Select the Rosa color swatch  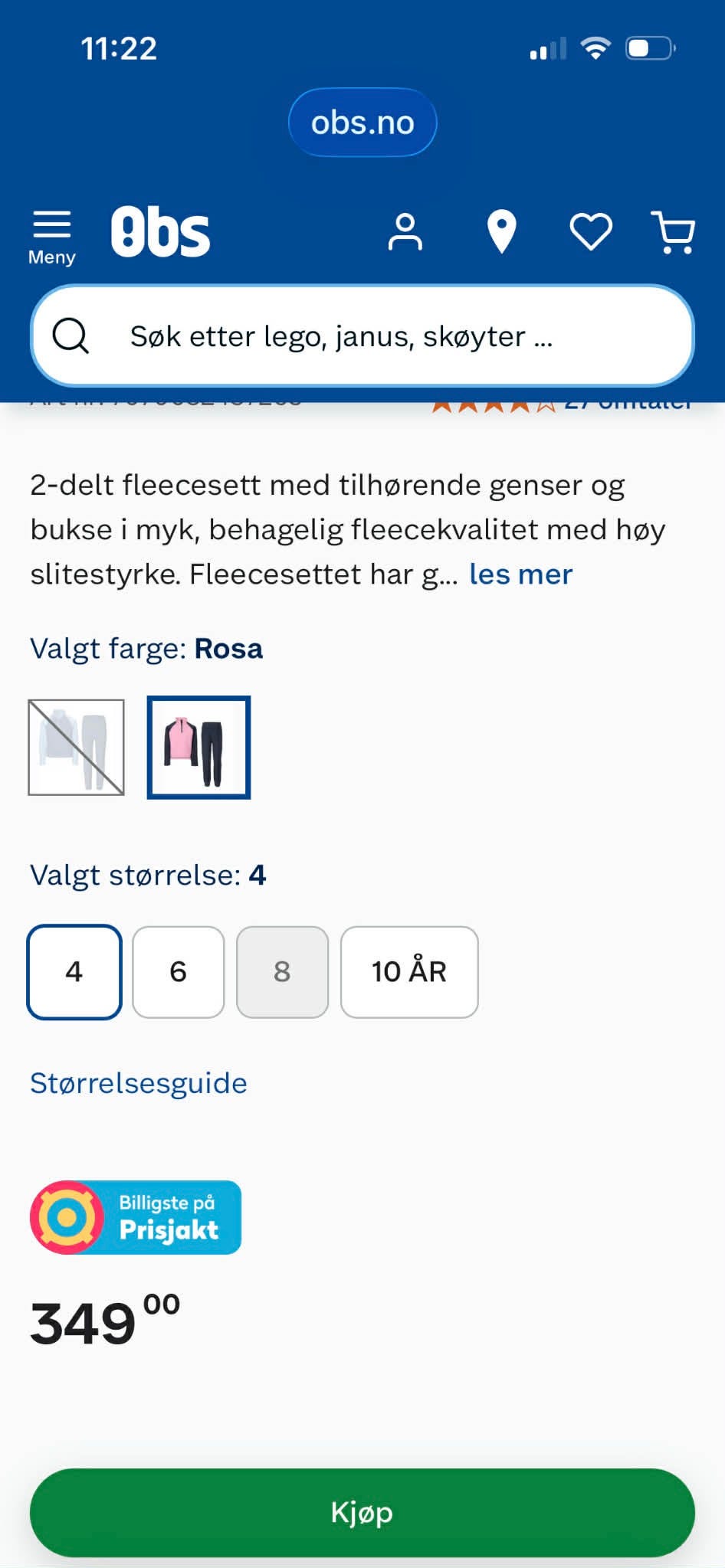pos(198,747)
